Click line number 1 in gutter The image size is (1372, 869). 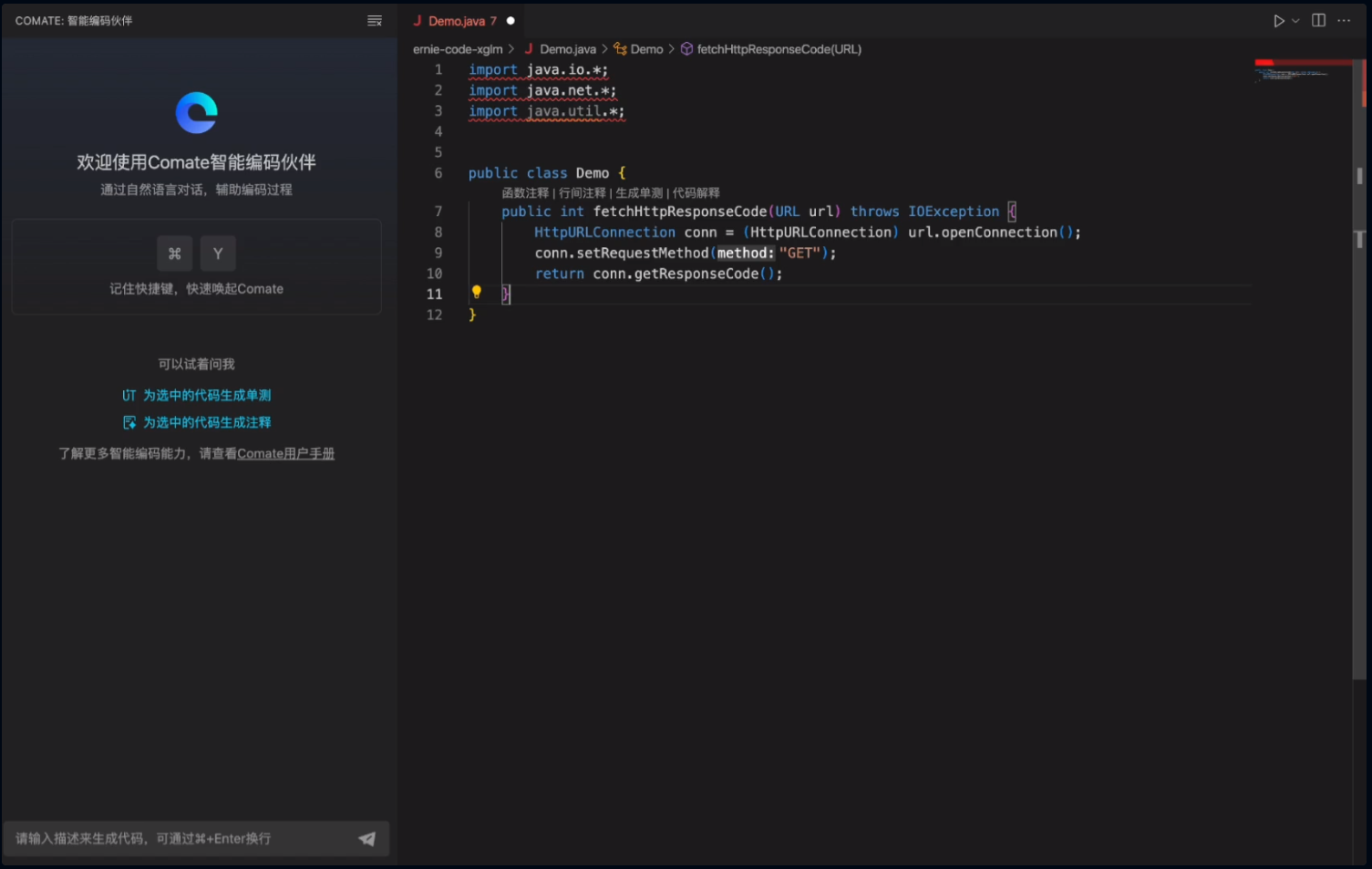click(x=438, y=70)
